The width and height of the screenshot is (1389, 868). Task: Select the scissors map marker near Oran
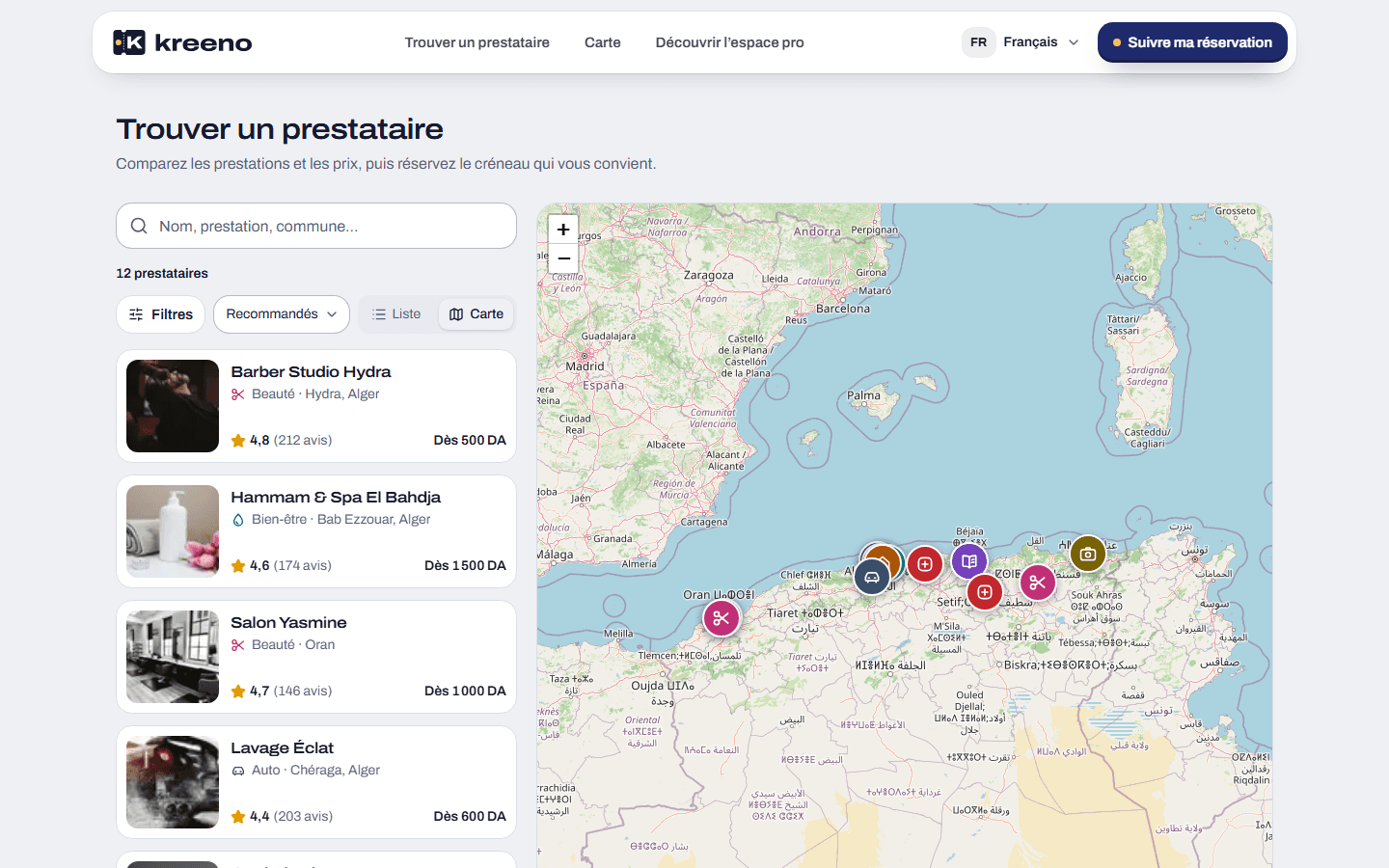[x=722, y=618]
